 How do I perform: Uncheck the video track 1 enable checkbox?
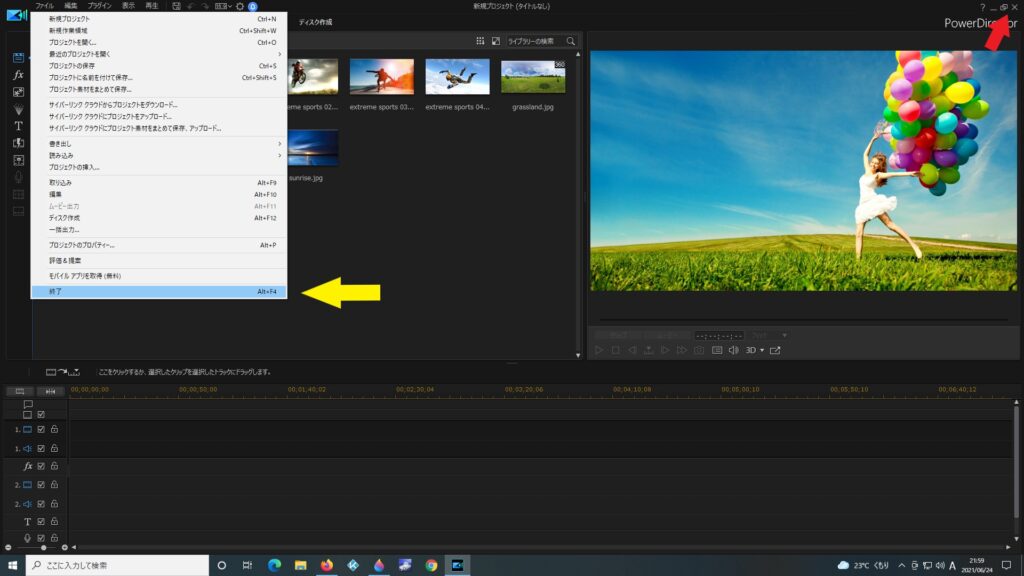[41, 429]
